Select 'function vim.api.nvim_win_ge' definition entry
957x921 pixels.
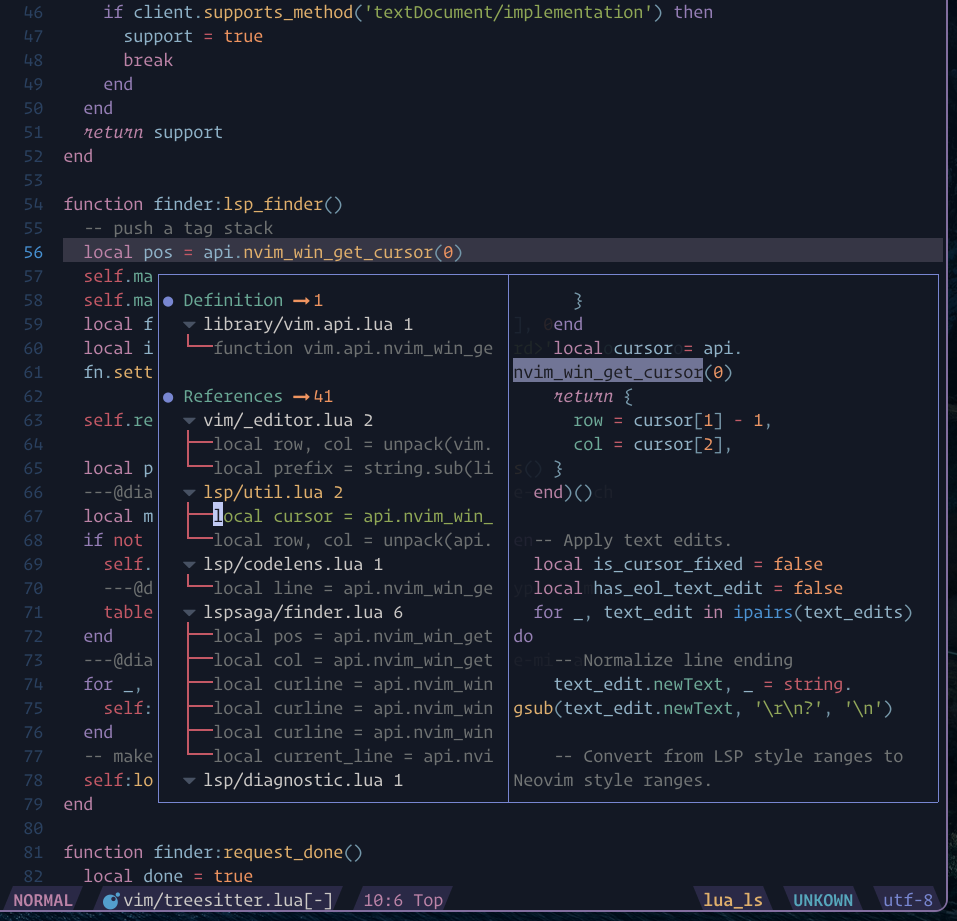tap(353, 349)
